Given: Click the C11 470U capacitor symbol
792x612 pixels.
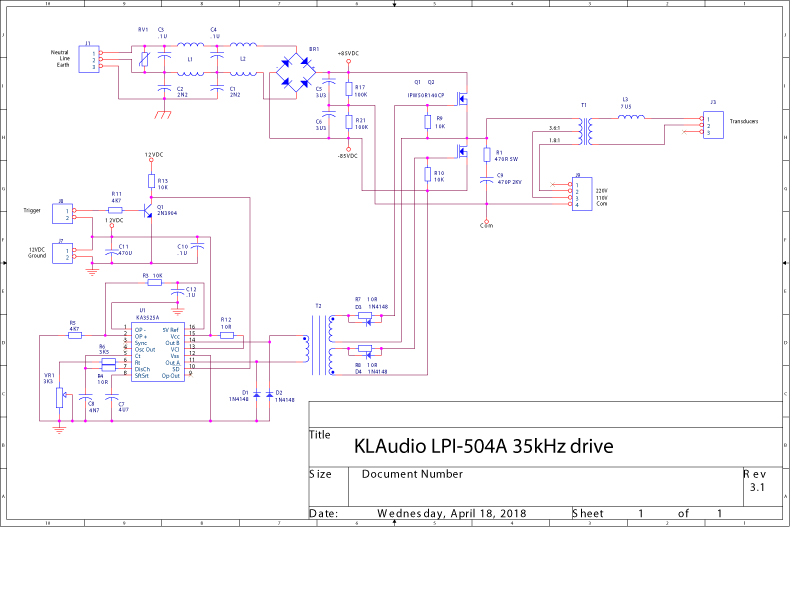Looking at the screenshot, I should pyautogui.click(x=112, y=250).
